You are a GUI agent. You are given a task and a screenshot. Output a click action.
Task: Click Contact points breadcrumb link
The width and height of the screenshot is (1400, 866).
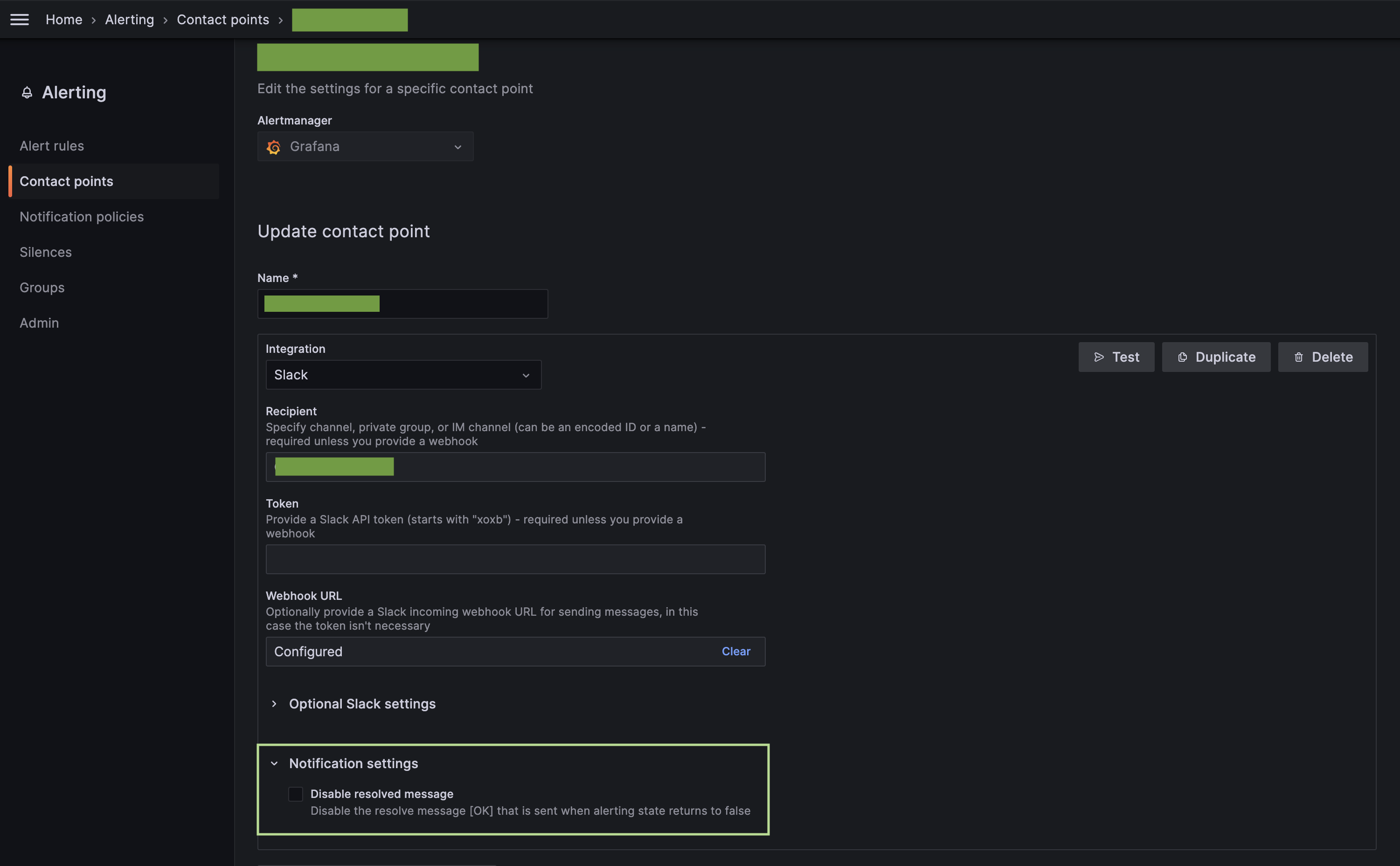[222, 20]
